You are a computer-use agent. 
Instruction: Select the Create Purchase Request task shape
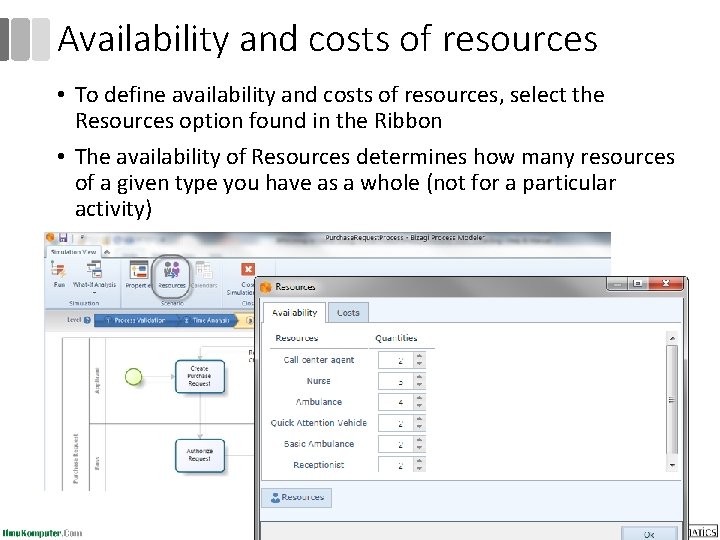click(200, 376)
